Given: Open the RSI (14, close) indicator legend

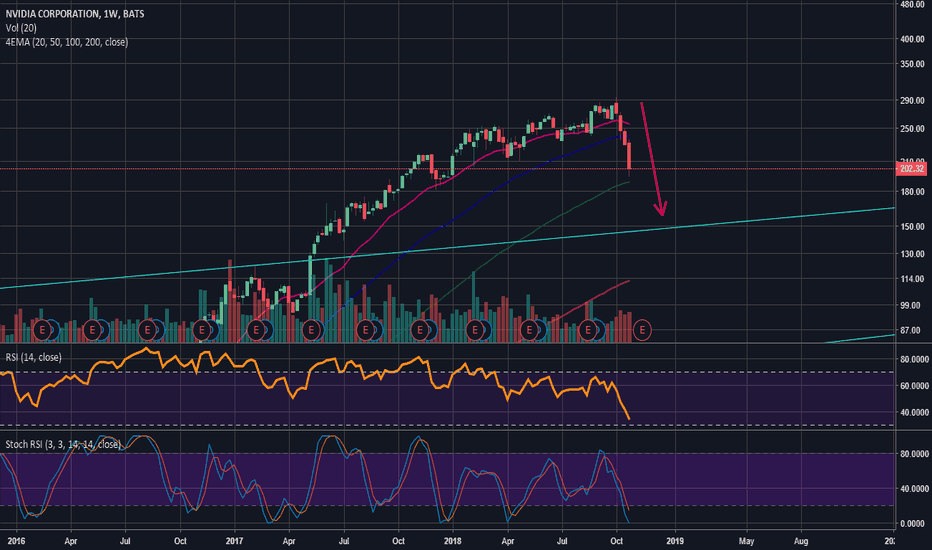Looking at the screenshot, I should [33, 357].
